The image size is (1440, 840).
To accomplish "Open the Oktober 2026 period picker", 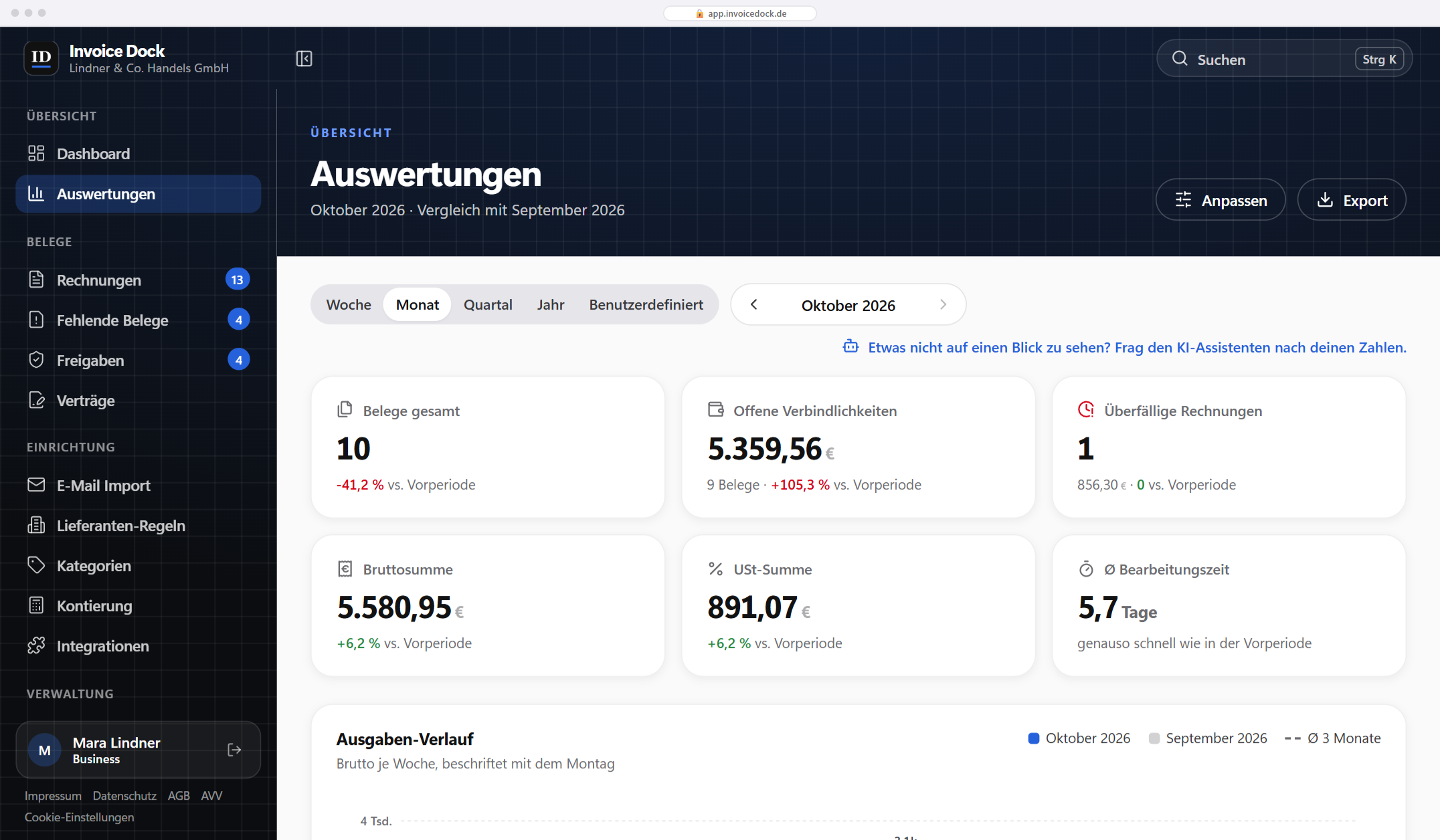I will pos(848,305).
